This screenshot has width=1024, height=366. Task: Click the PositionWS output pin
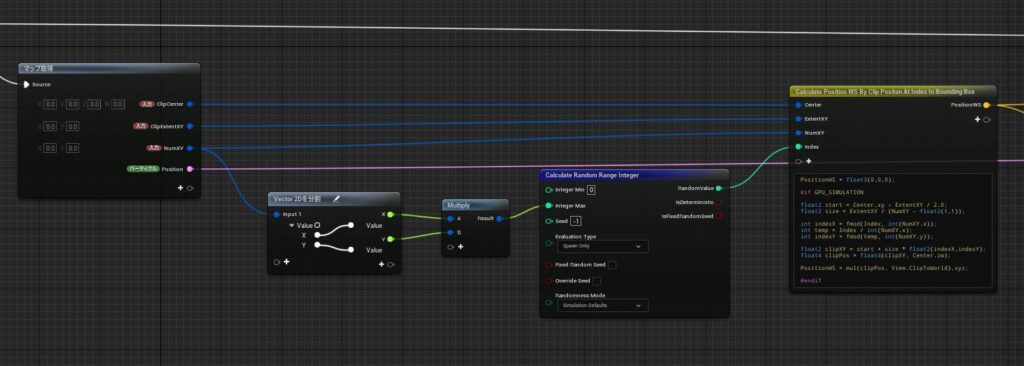tap(986, 105)
